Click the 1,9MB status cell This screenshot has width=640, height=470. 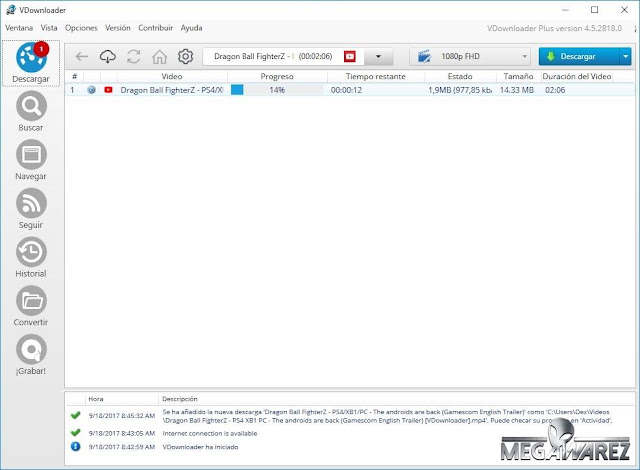(x=460, y=90)
